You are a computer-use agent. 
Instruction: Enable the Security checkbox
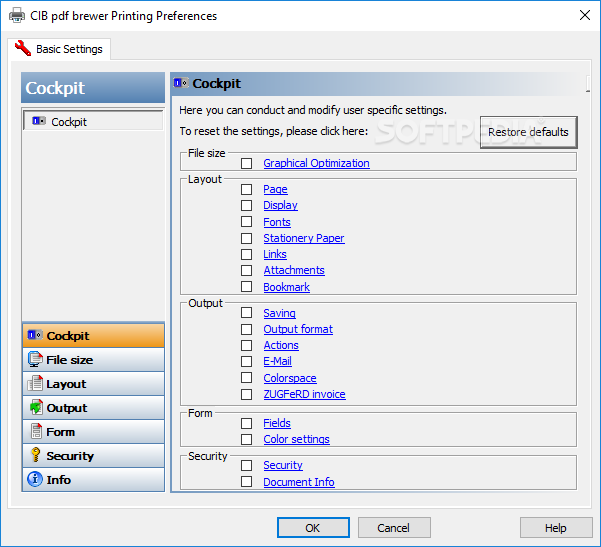click(246, 465)
